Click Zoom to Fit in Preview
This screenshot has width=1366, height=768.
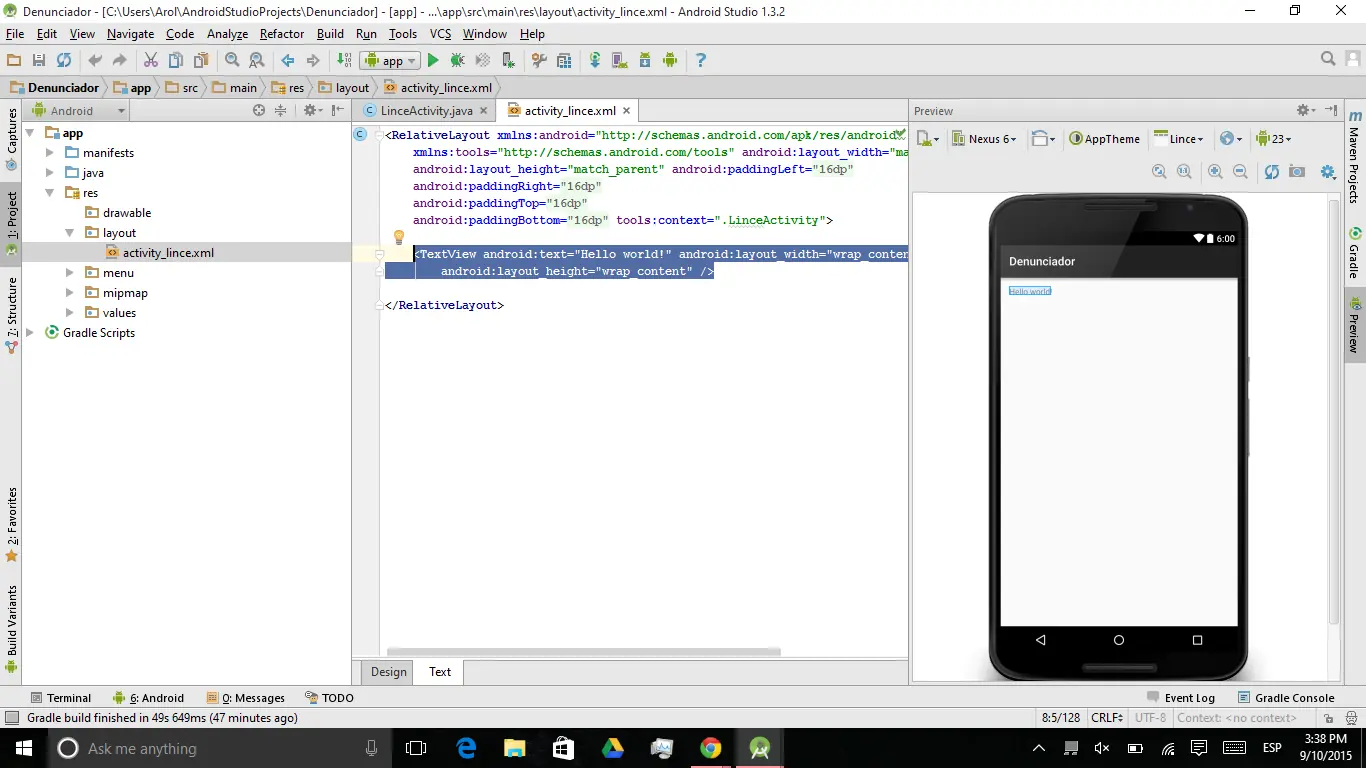[1159, 171]
